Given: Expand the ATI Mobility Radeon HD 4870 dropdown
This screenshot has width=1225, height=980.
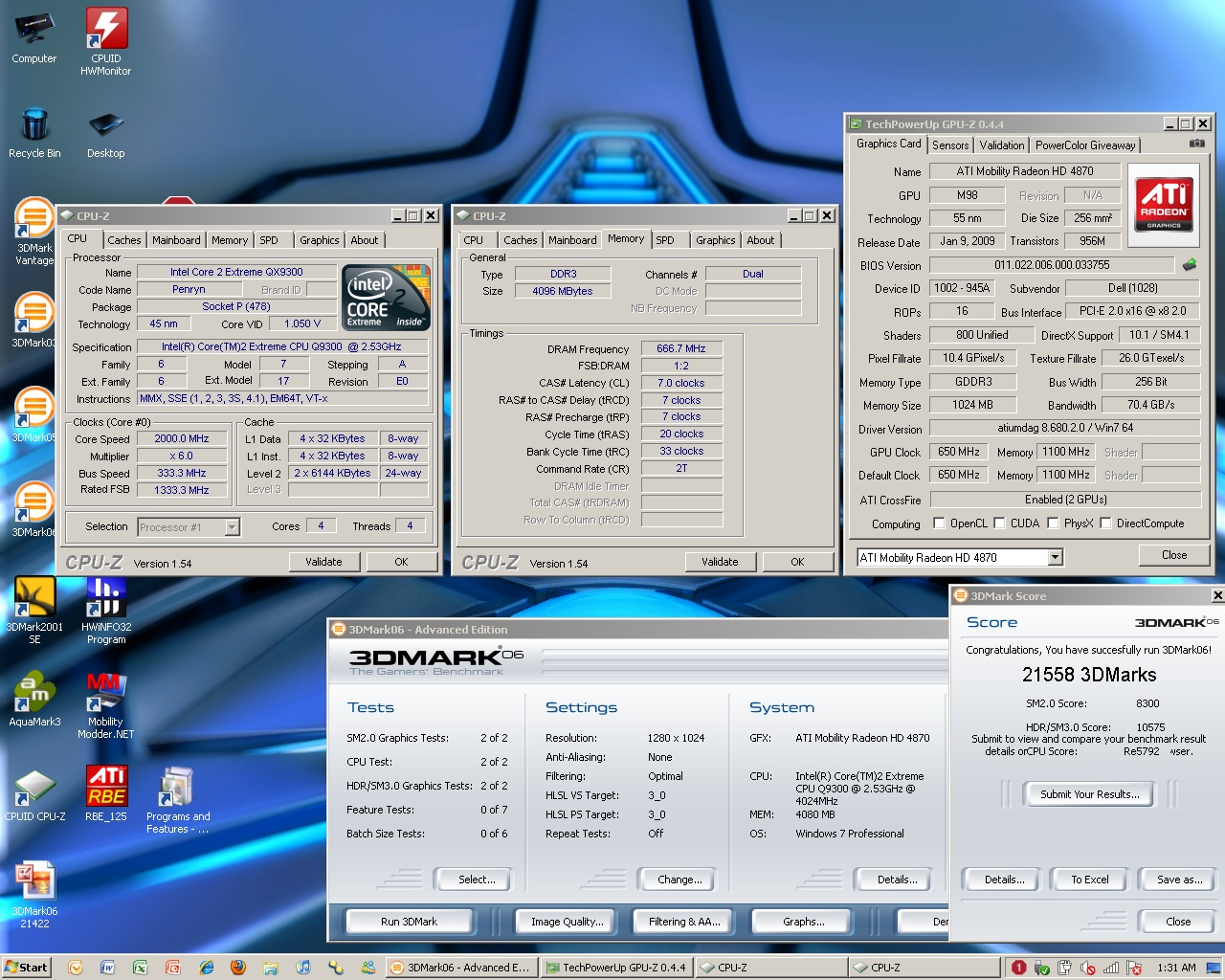Looking at the screenshot, I should pos(1055,557).
